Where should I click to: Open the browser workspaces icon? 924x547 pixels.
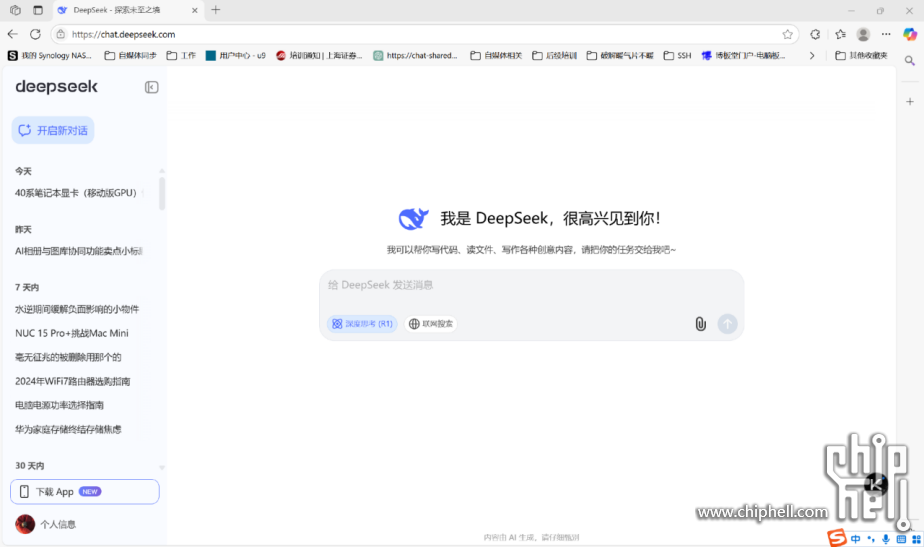tap(15, 10)
